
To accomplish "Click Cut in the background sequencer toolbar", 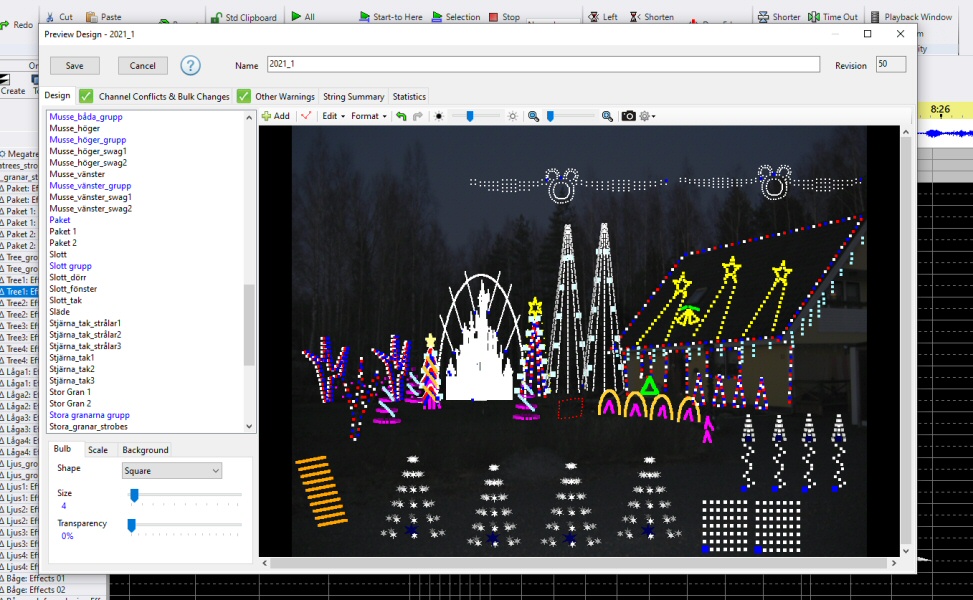I will (x=60, y=17).
